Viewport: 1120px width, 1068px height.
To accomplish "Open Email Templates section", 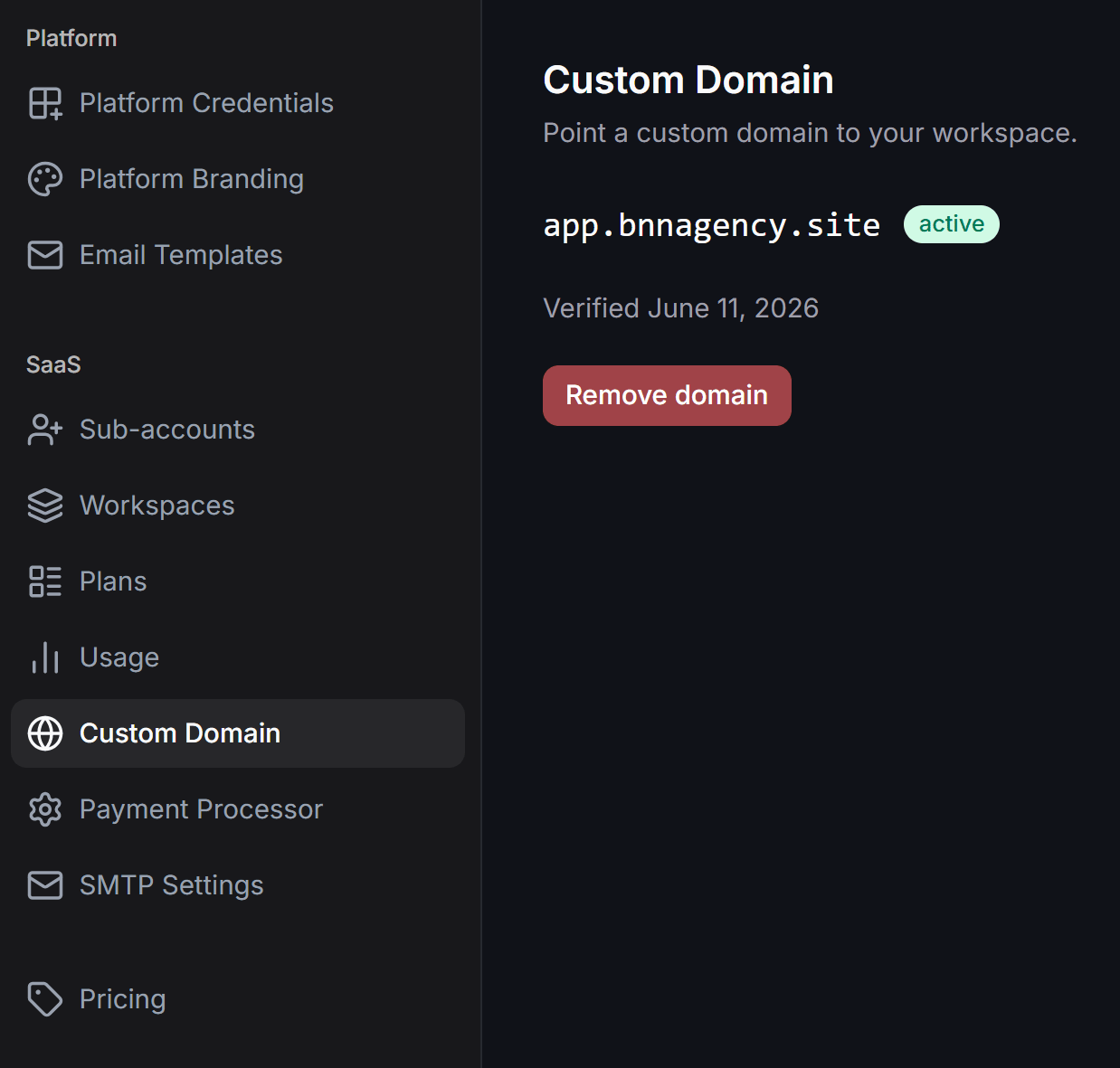I will (x=238, y=255).
